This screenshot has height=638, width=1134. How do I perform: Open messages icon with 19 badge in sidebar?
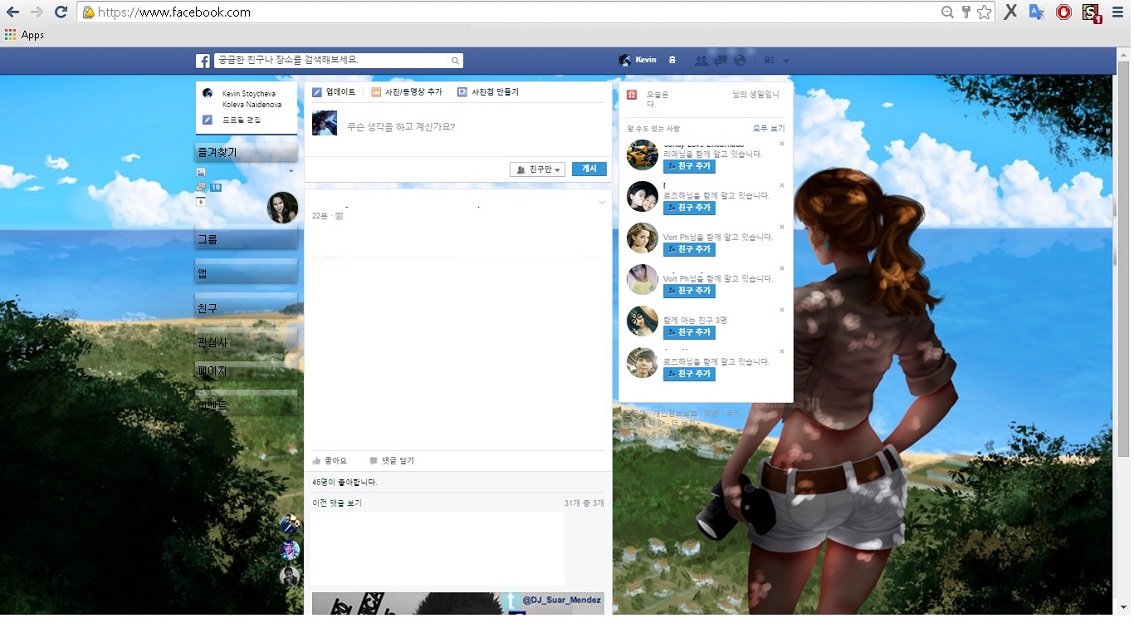pyautogui.click(x=201, y=187)
